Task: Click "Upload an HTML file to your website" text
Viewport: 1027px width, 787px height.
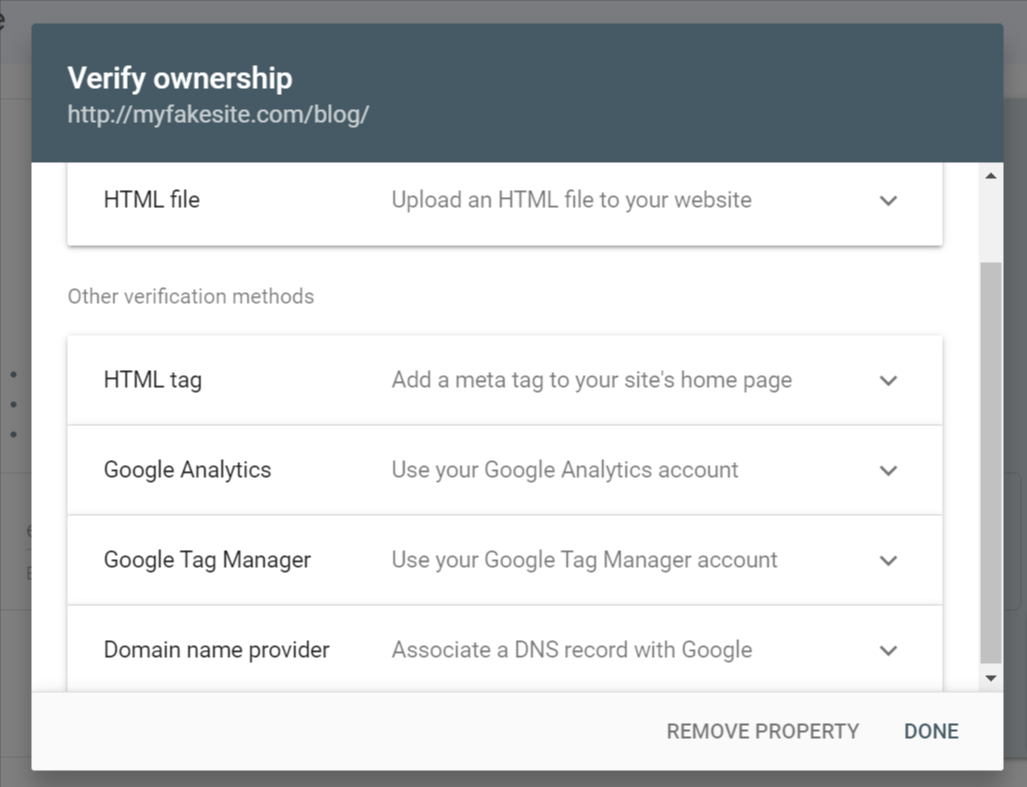Action: pos(571,200)
